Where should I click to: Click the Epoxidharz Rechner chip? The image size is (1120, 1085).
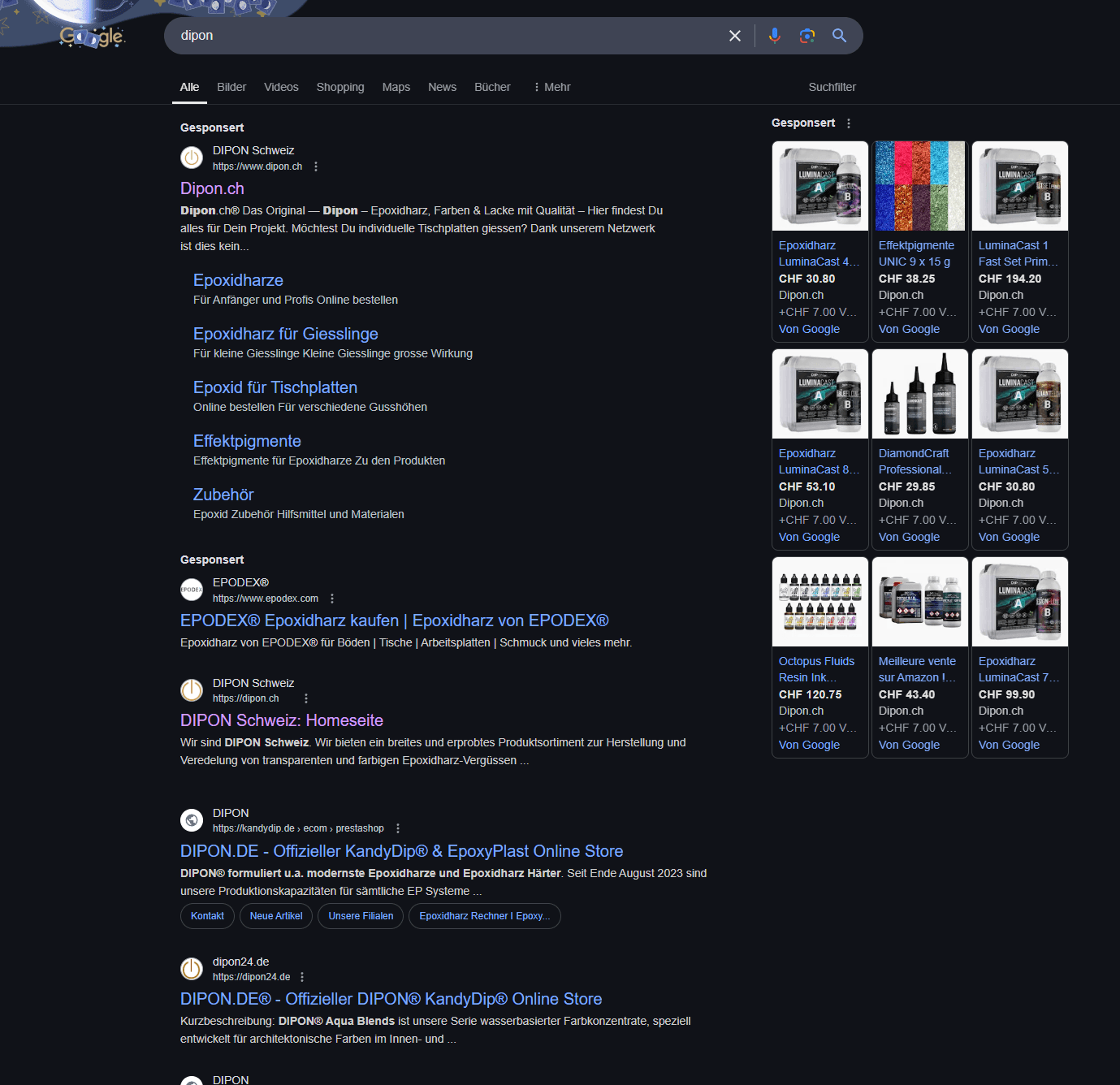tap(485, 916)
